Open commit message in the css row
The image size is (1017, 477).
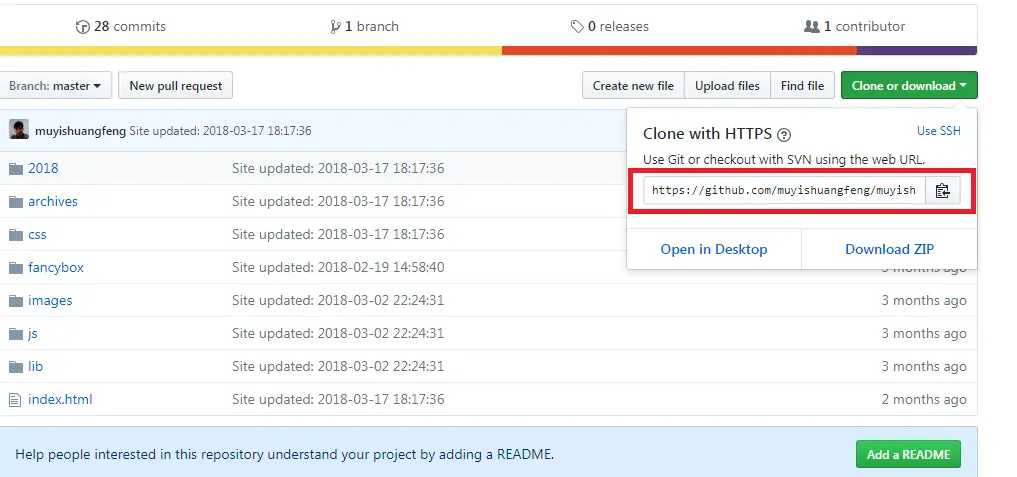(338, 235)
